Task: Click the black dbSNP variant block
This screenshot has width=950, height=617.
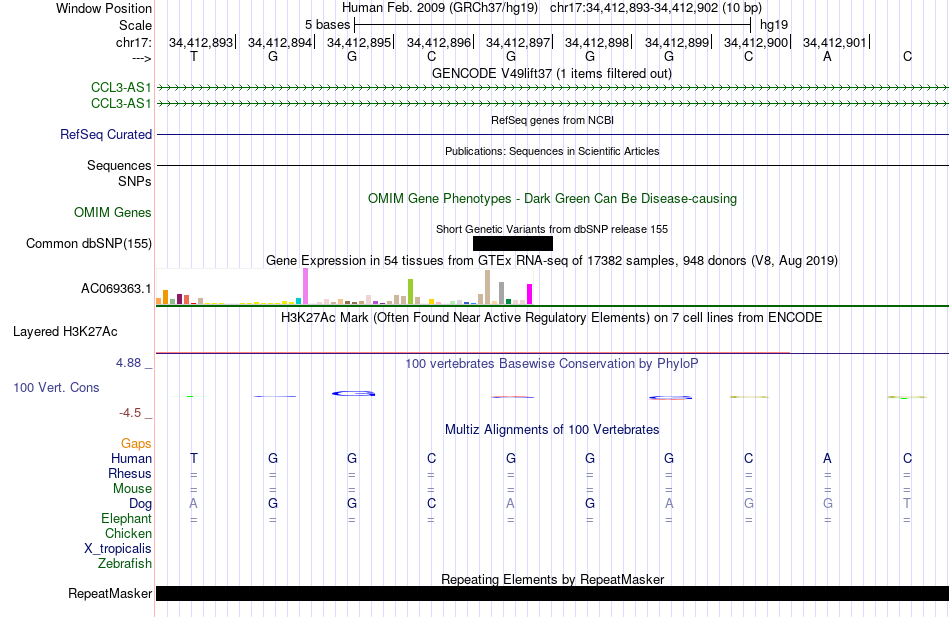Action: pyautogui.click(x=513, y=244)
